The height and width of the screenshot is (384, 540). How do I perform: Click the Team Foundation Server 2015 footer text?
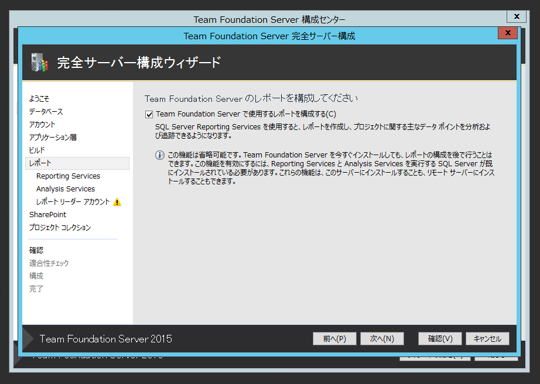pos(106,339)
